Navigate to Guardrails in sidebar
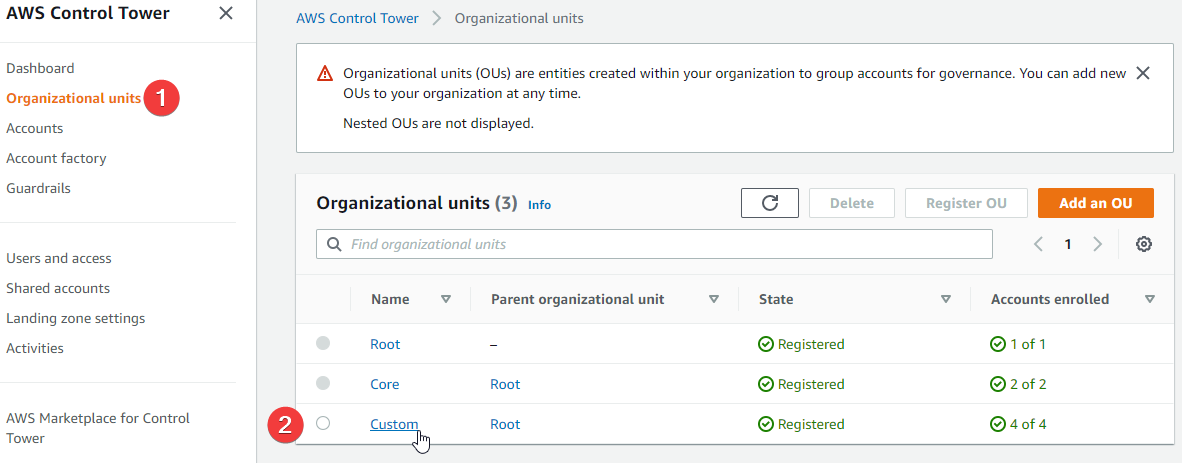This screenshot has height=463, width=1182. coord(39,188)
